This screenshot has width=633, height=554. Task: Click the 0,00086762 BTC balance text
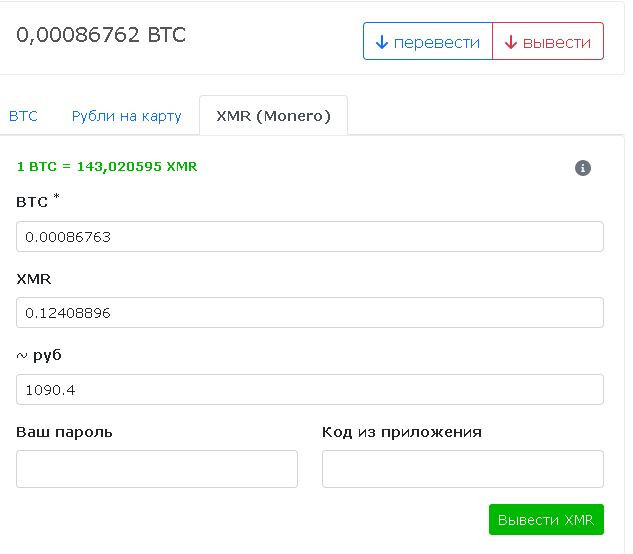101,35
